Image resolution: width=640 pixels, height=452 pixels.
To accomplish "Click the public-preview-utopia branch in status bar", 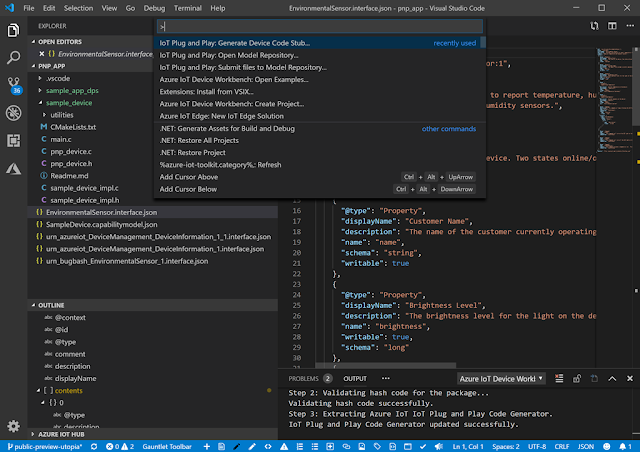I will click(x=45, y=444).
